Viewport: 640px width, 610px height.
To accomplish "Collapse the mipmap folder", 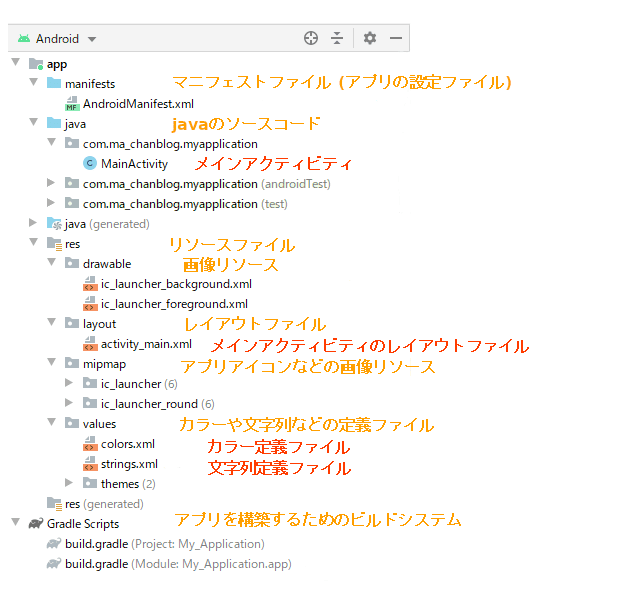I will tap(52, 362).
